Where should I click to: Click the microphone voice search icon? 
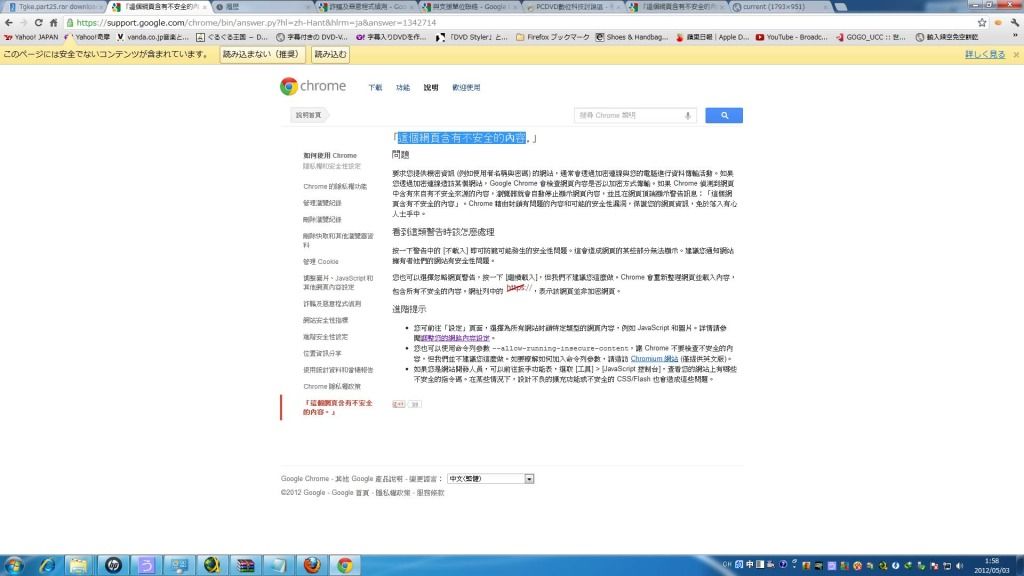click(688, 116)
